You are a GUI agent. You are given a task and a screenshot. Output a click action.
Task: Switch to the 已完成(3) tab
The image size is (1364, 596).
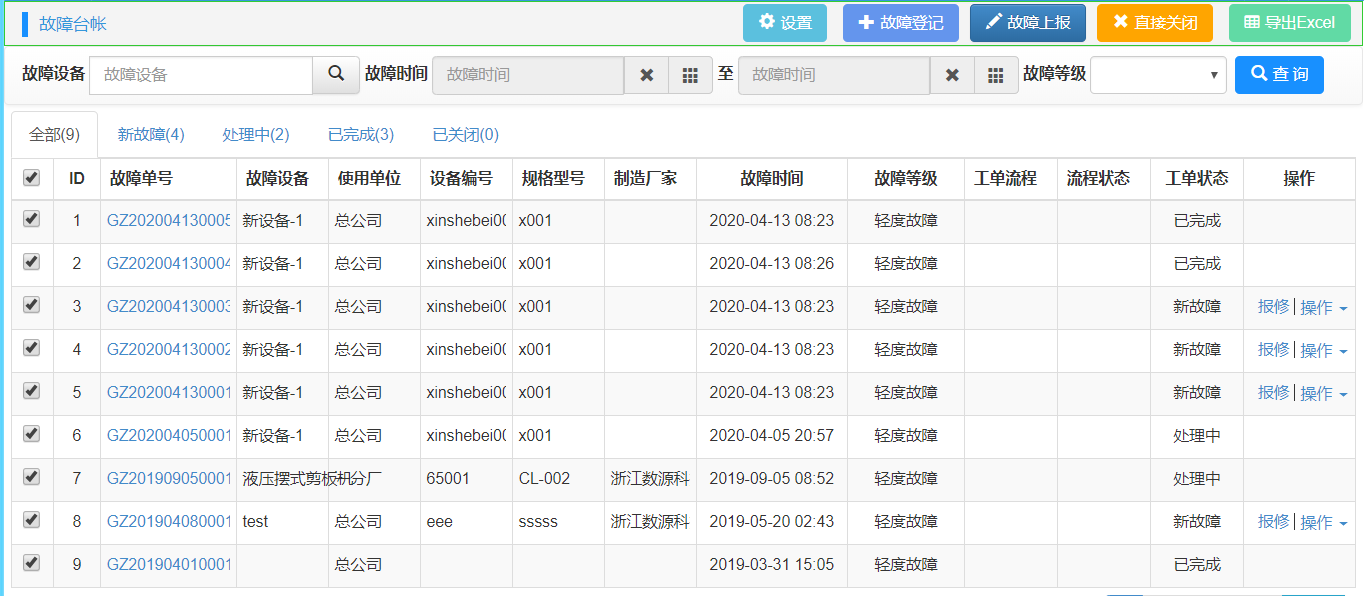[361, 135]
